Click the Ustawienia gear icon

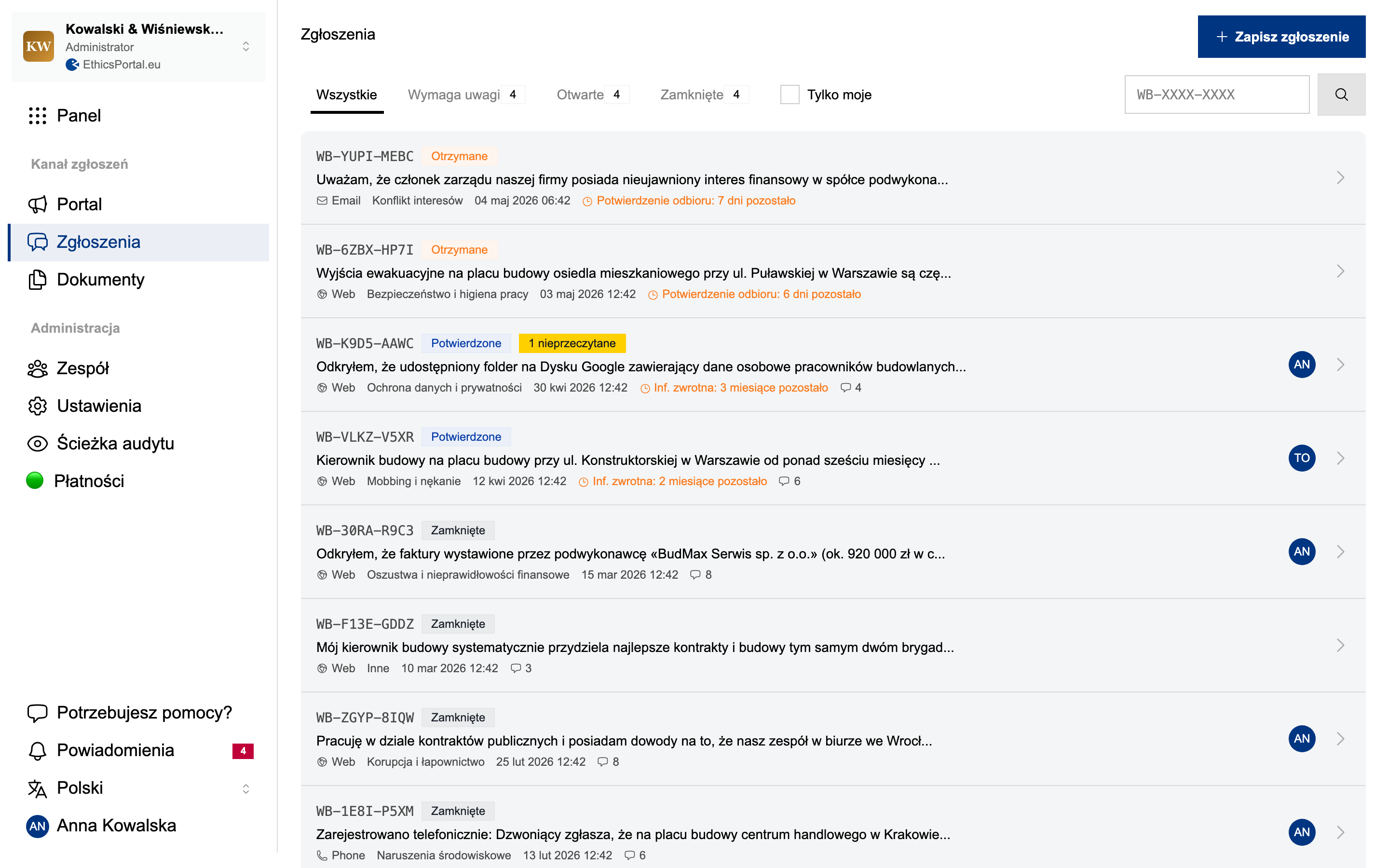[x=37, y=406]
